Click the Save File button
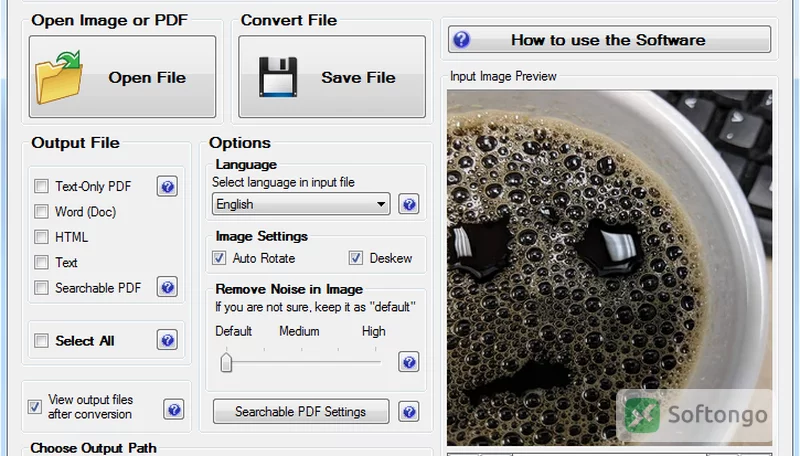The height and width of the screenshot is (456, 800). tap(332, 77)
